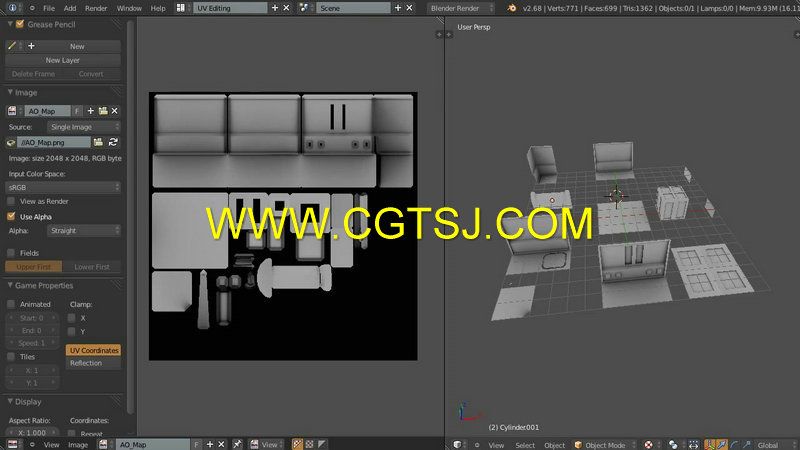Pin image icon in image editor footer

point(237,444)
